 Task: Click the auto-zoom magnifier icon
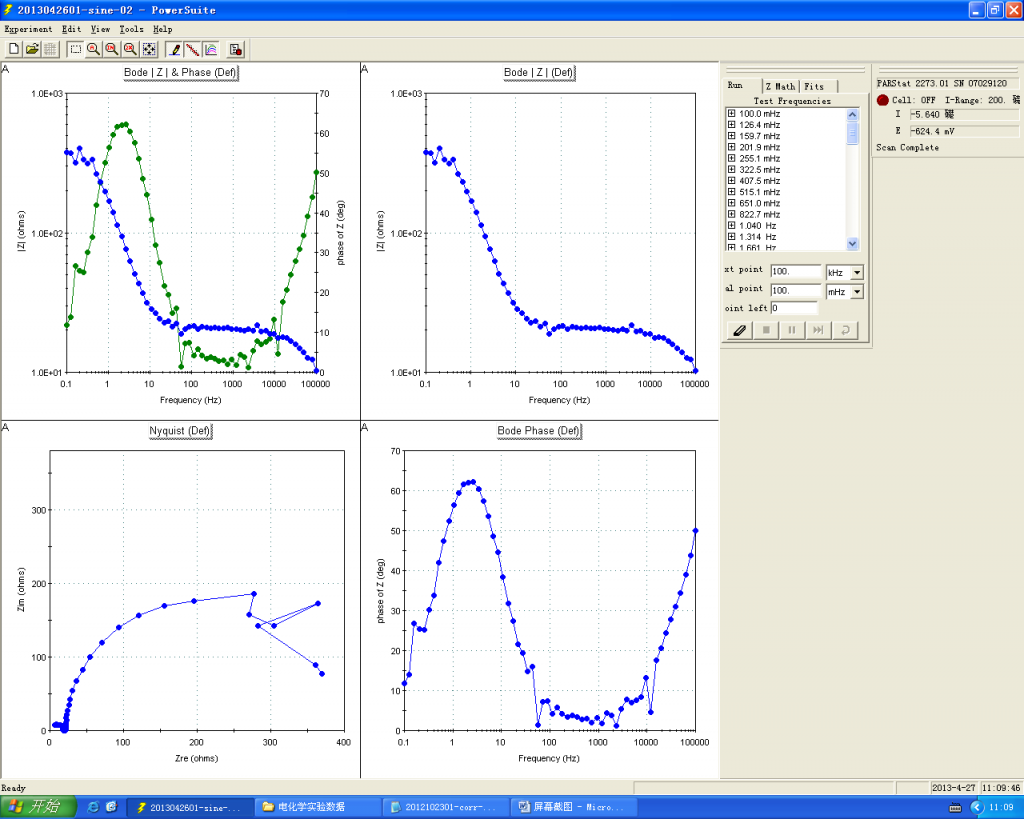(x=93, y=49)
